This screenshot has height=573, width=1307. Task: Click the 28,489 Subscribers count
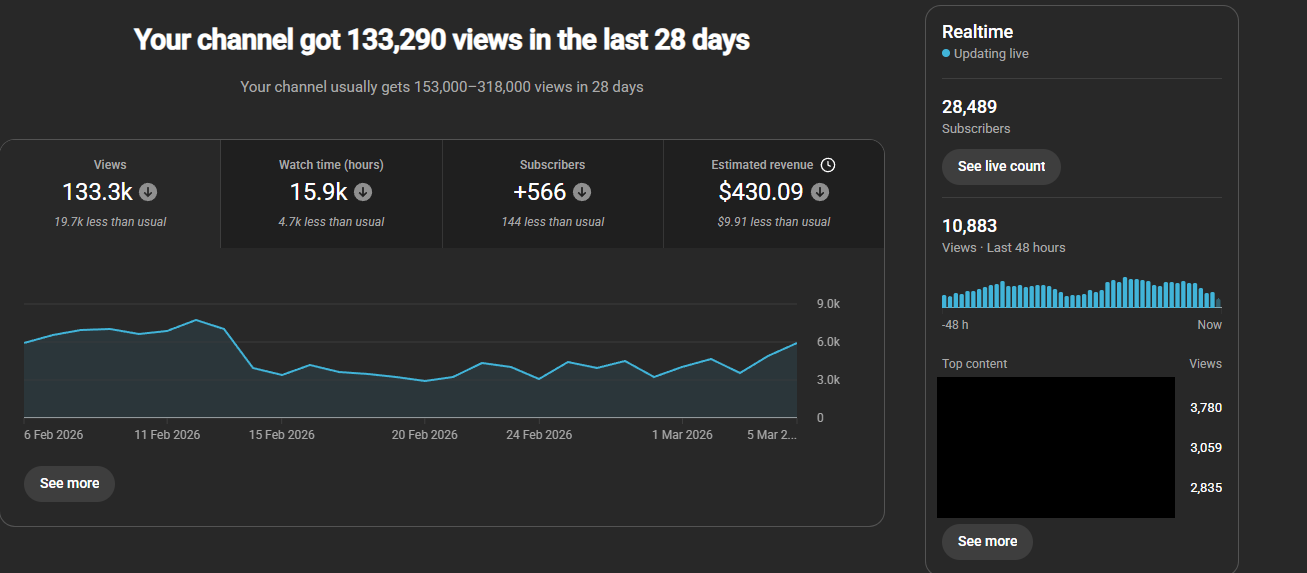969,107
